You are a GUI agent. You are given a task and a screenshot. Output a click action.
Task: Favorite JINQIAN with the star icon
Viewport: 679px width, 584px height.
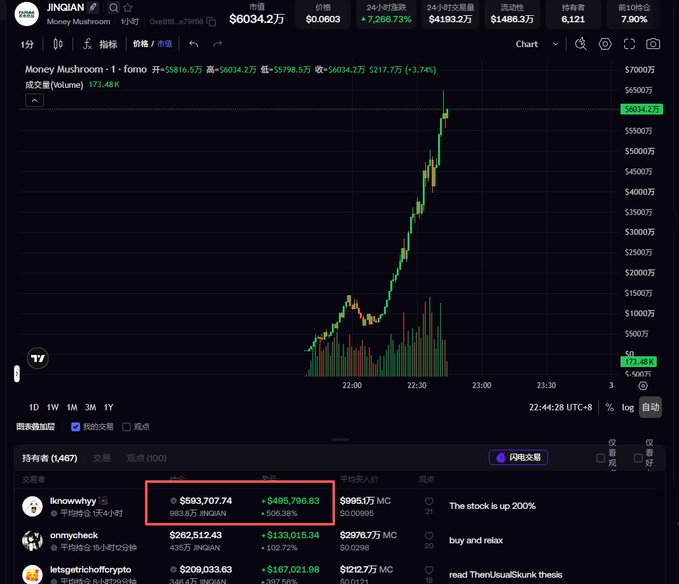[x=128, y=7]
